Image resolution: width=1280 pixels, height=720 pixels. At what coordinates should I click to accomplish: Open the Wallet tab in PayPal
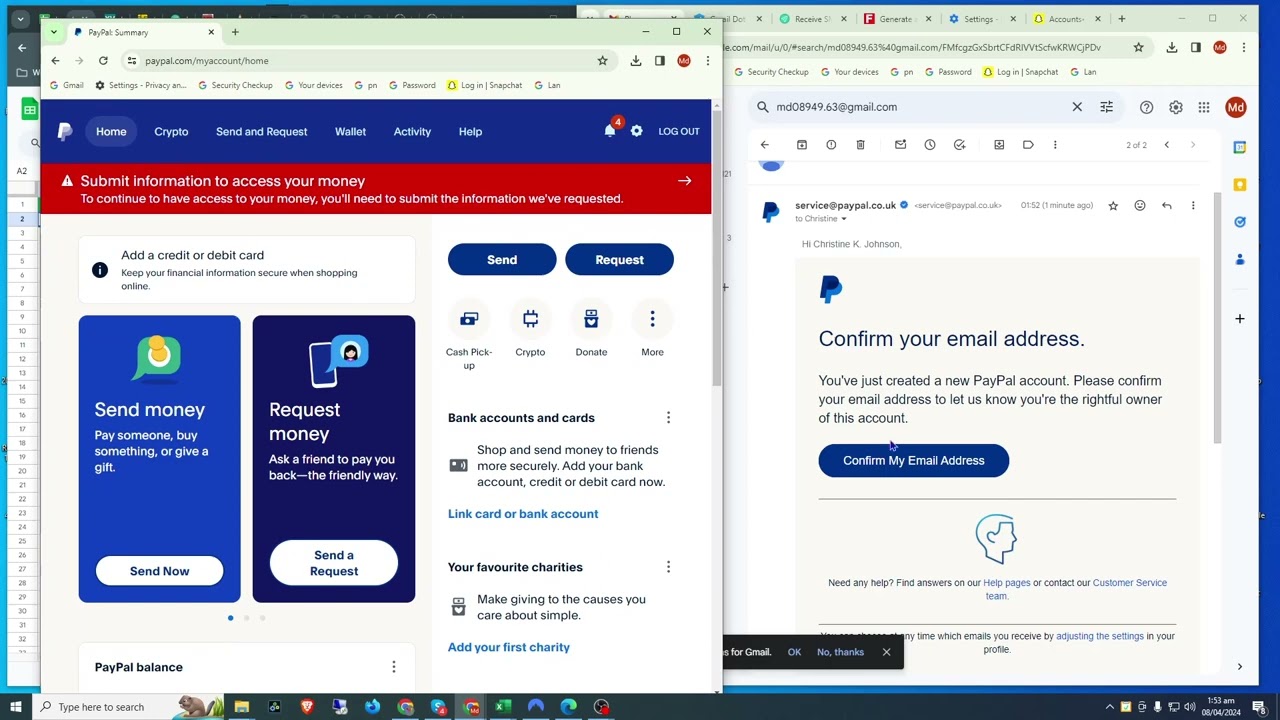pos(350,131)
